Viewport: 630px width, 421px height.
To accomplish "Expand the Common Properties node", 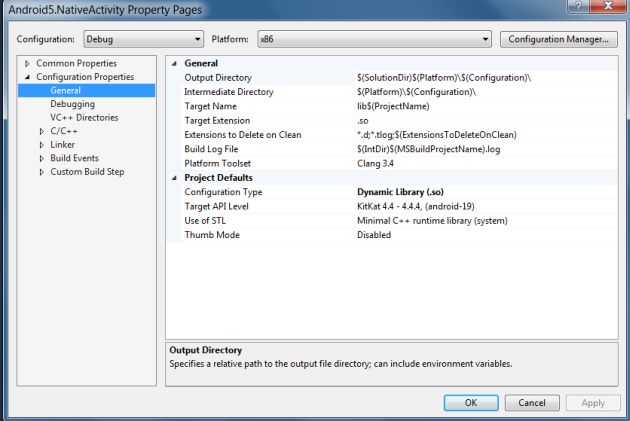I will pyautogui.click(x=27, y=63).
